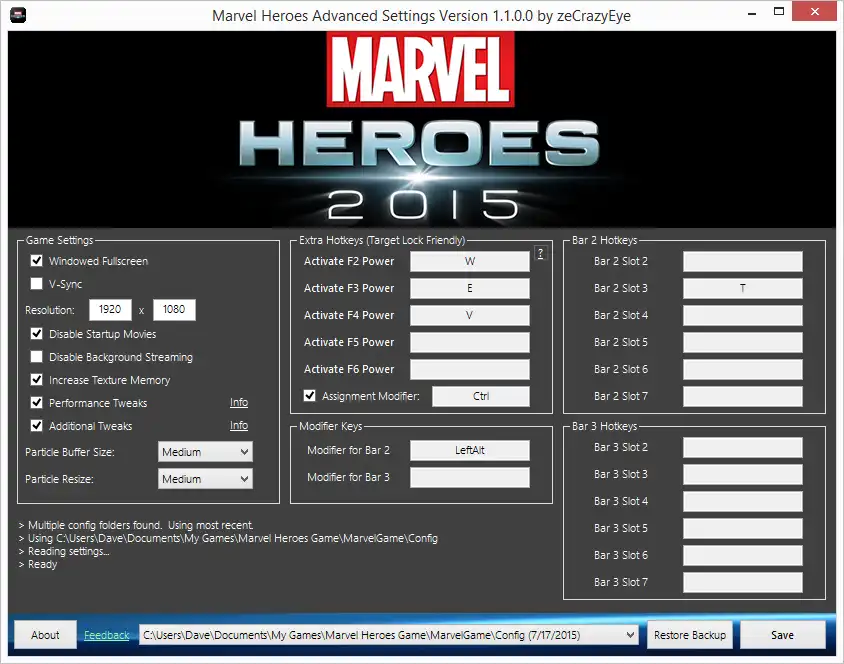This screenshot has width=844, height=664.
Task: Open Particle Resize dropdown
Action: click(x=205, y=479)
